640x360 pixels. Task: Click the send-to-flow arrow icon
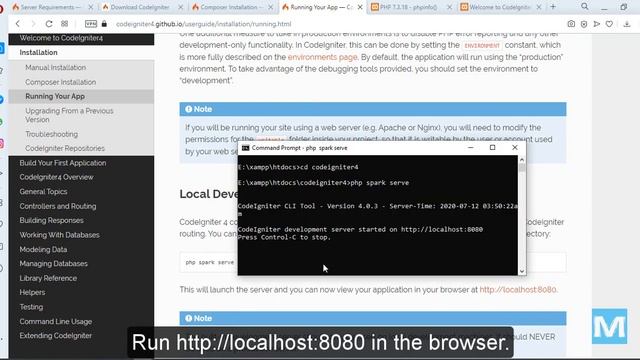coord(597,24)
